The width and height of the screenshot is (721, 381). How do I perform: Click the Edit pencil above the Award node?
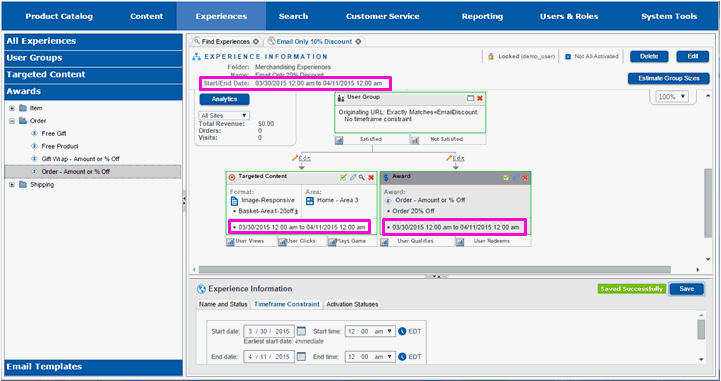449,158
